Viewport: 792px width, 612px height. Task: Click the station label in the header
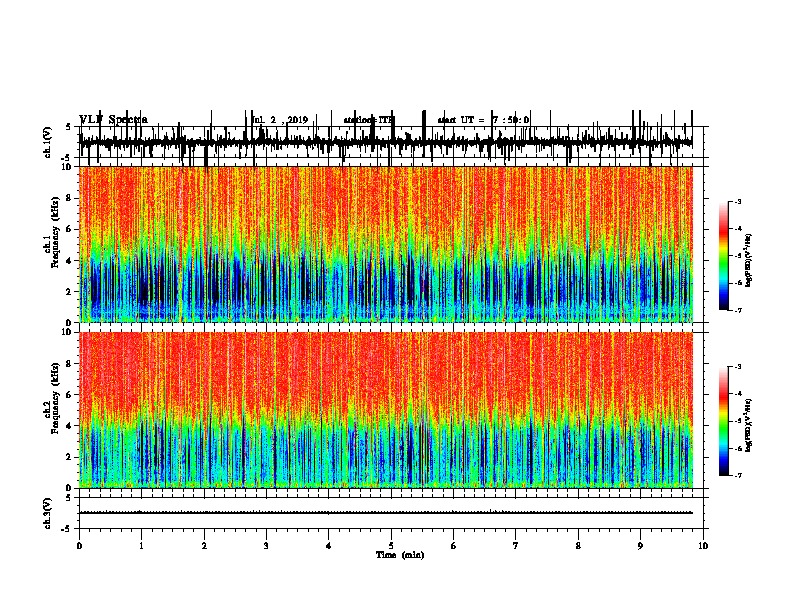coord(368,120)
